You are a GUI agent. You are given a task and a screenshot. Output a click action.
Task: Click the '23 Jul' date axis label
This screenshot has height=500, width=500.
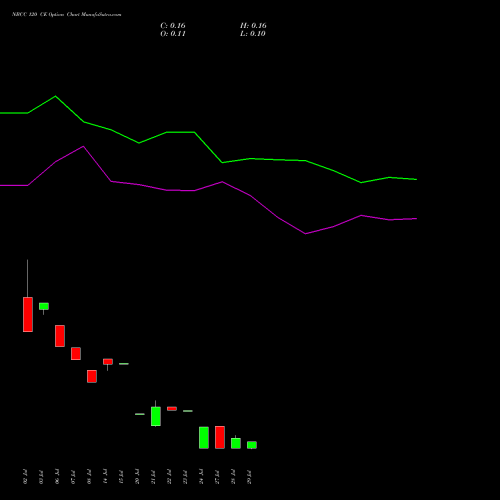point(185,477)
